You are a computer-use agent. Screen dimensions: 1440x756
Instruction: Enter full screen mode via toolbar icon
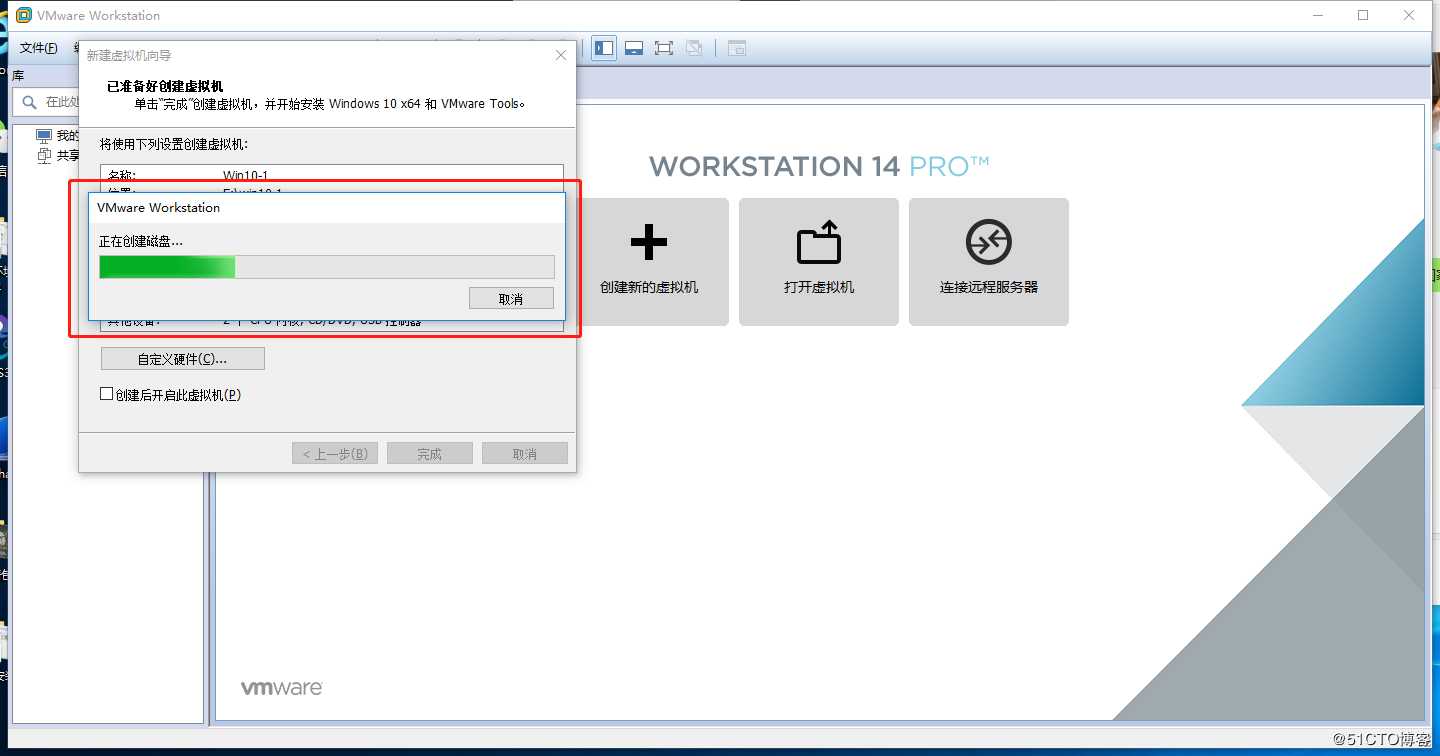pyautogui.click(x=663, y=48)
